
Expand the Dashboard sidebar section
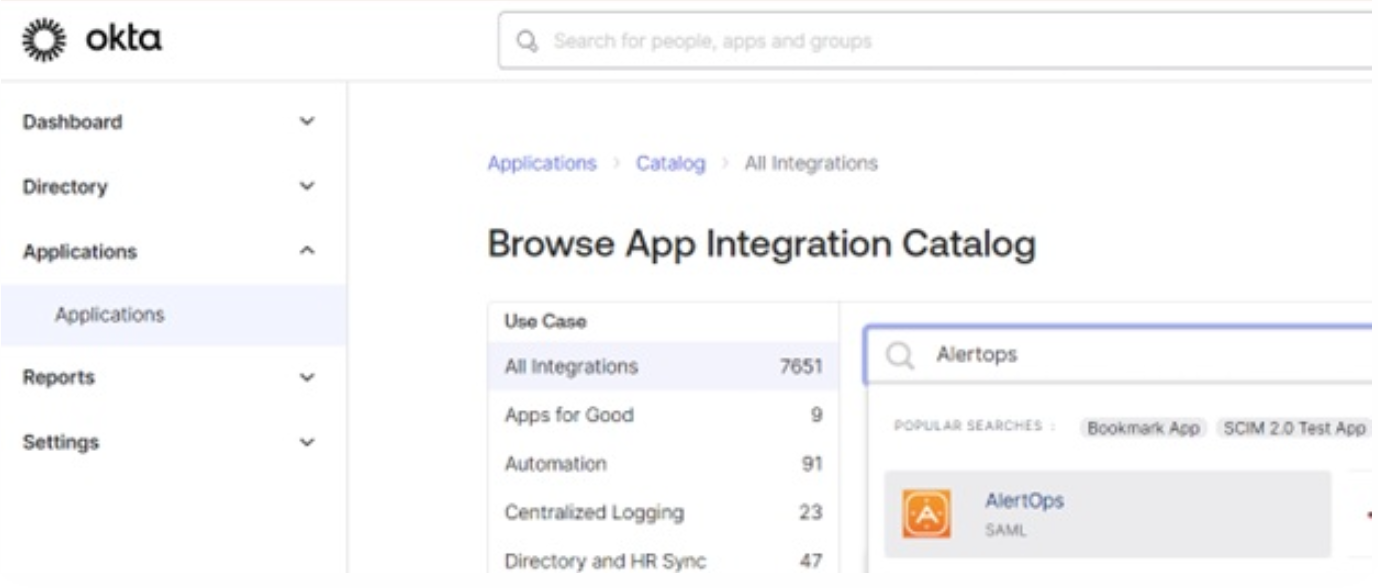click(x=308, y=122)
